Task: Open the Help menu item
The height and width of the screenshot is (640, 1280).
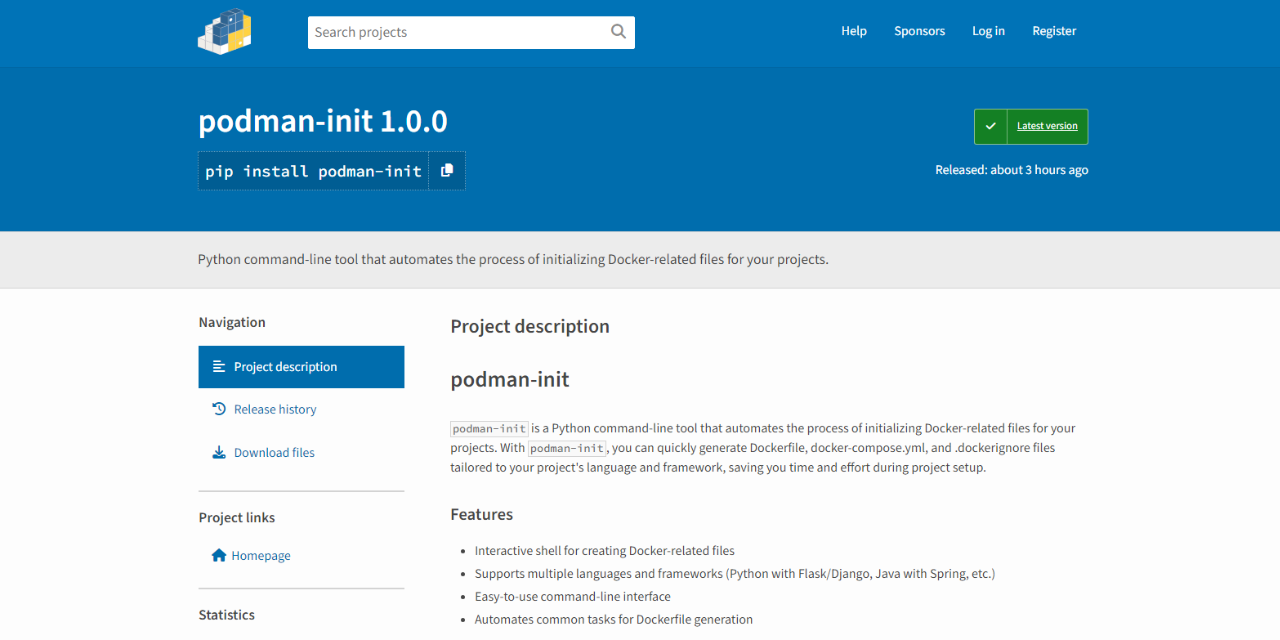Action: (x=854, y=31)
